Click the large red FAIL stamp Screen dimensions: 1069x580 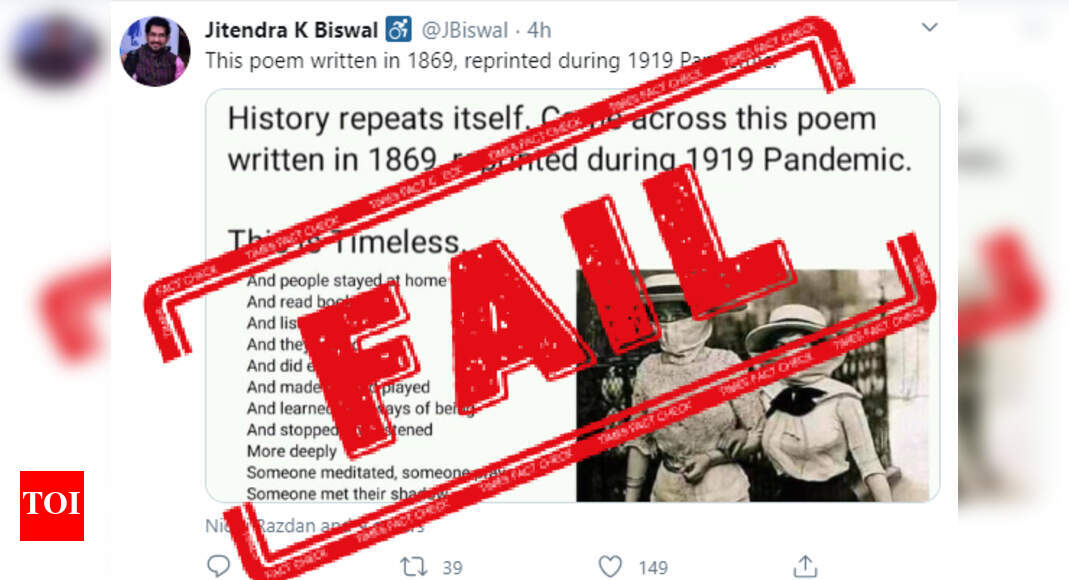tap(545, 310)
